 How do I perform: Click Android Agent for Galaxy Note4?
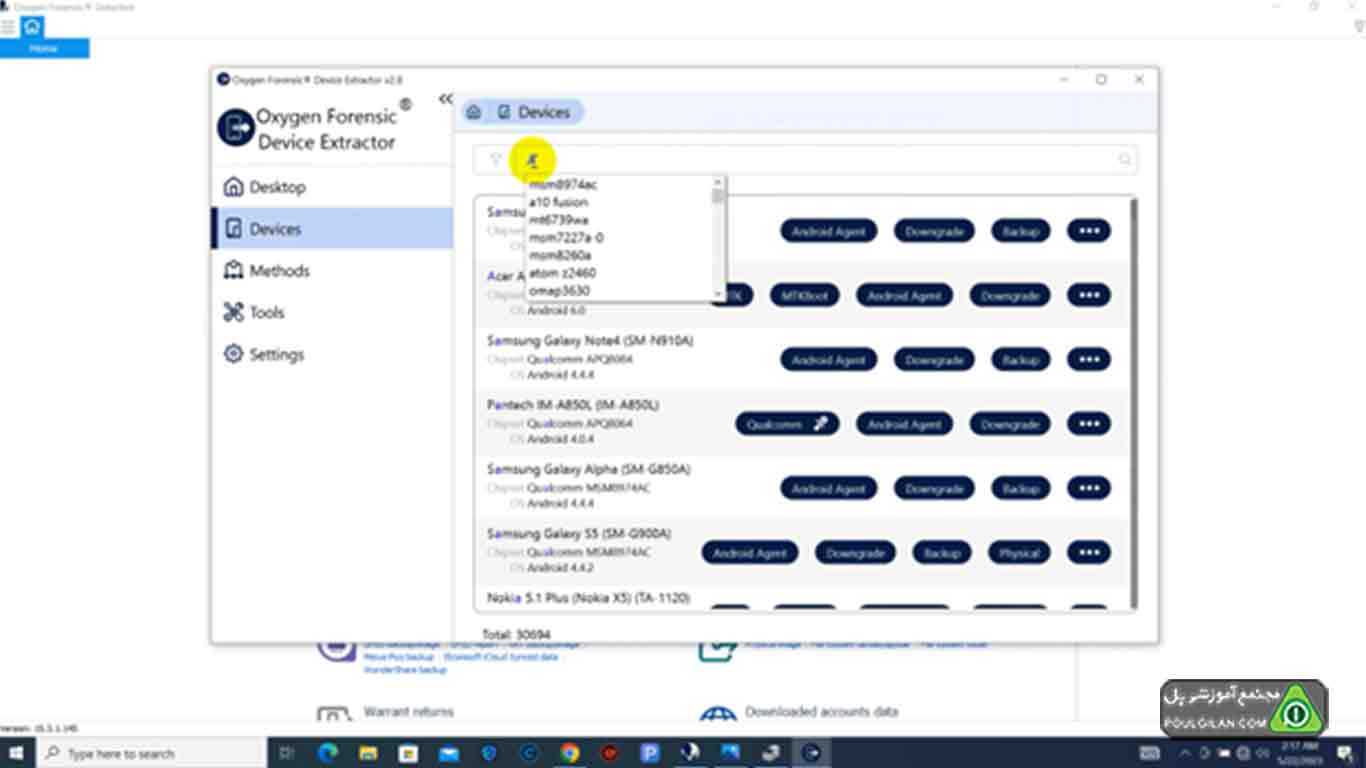coord(828,360)
